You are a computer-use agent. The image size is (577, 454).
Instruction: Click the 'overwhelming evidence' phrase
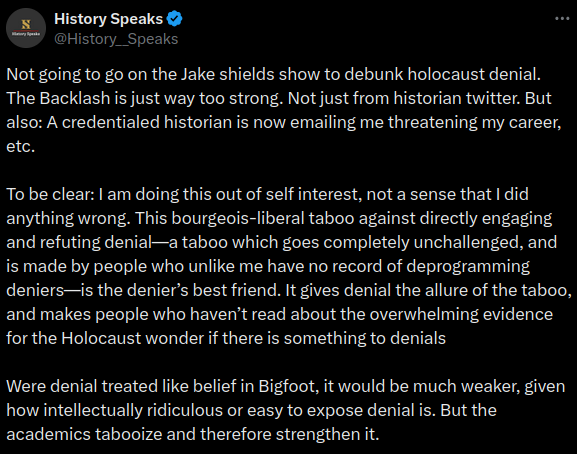461,315
